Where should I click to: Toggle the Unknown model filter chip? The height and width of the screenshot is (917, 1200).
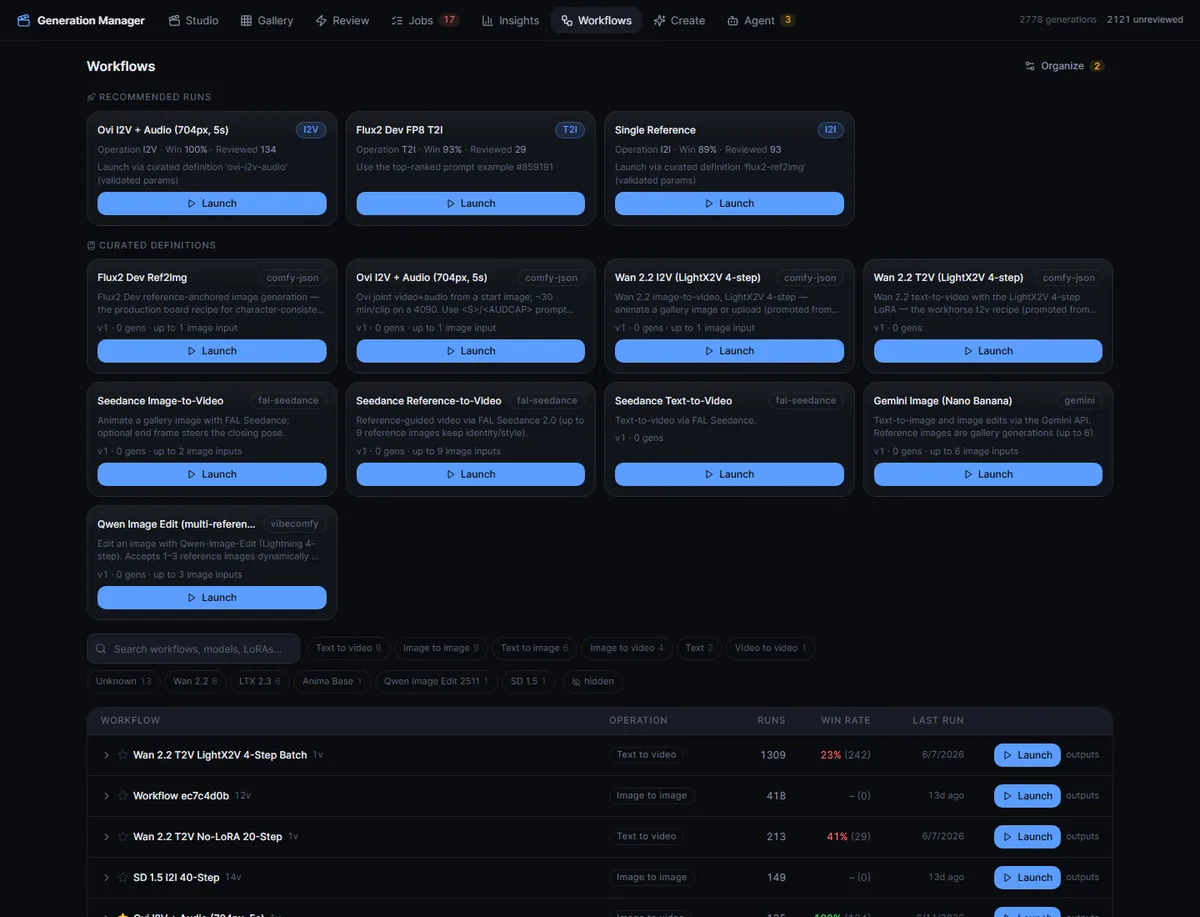[124, 681]
